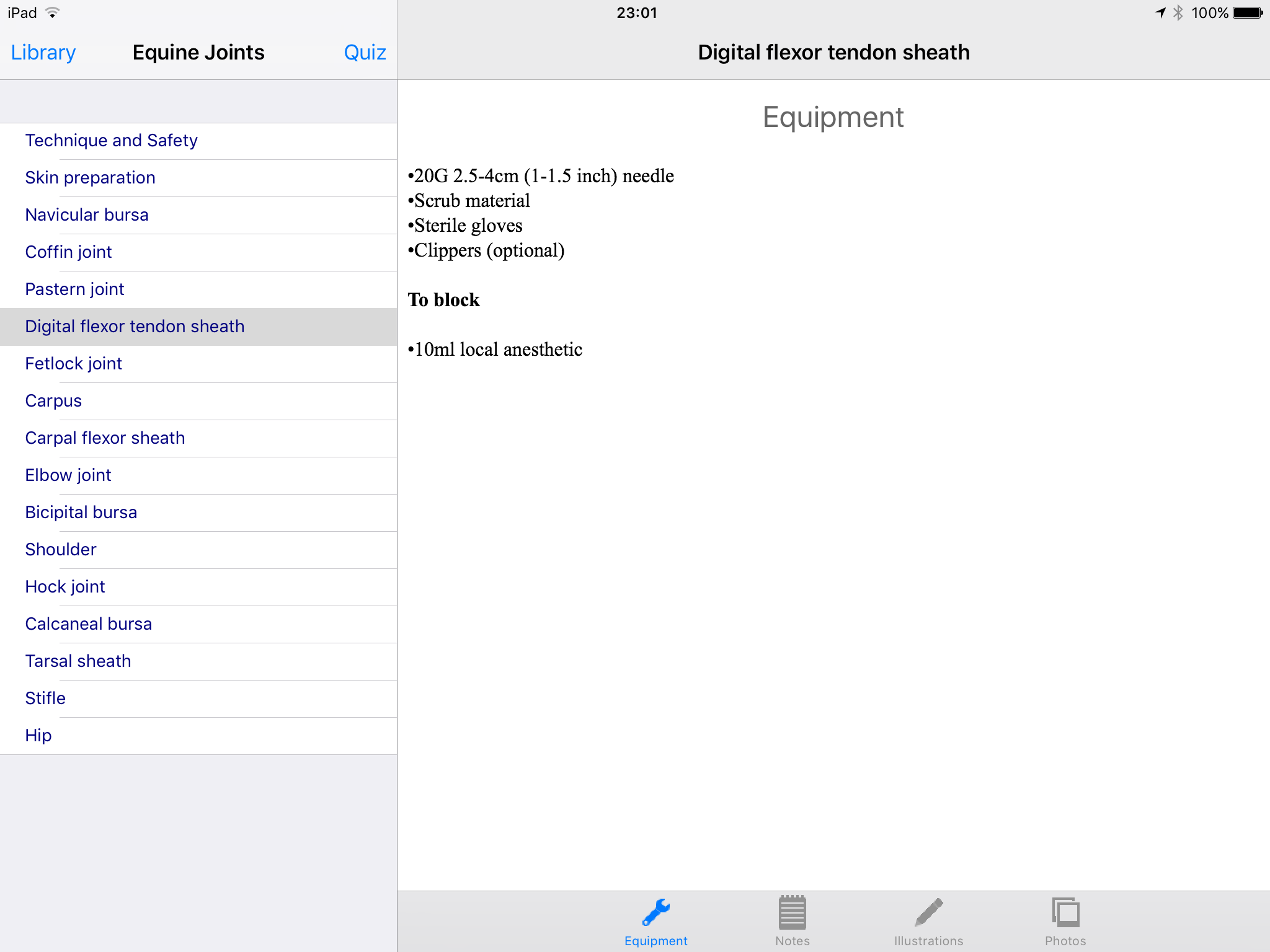Select the Carpus entry

[198, 401]
